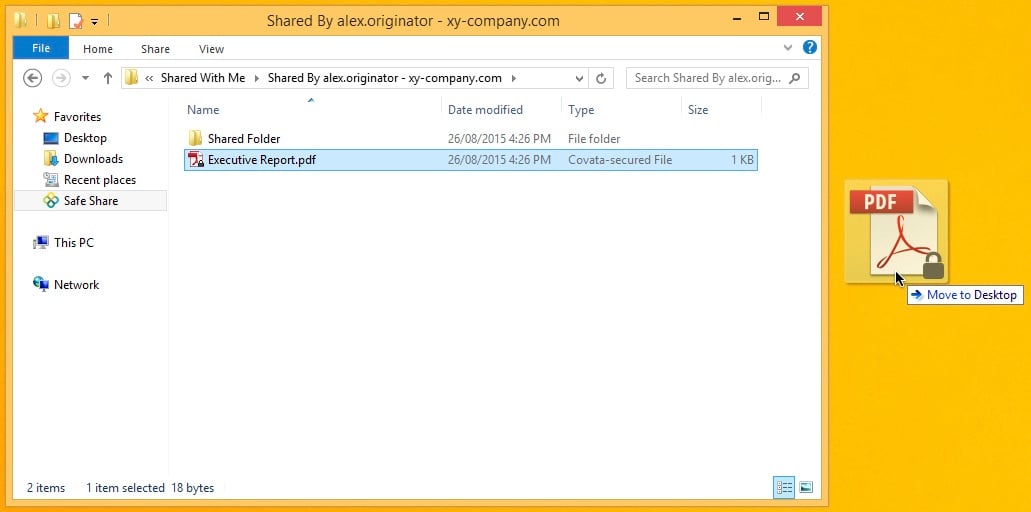Screen dimensions: 1031x512
Task: Navigate to Shared With Me breadcrumb
Action: [x=203, y=78]
